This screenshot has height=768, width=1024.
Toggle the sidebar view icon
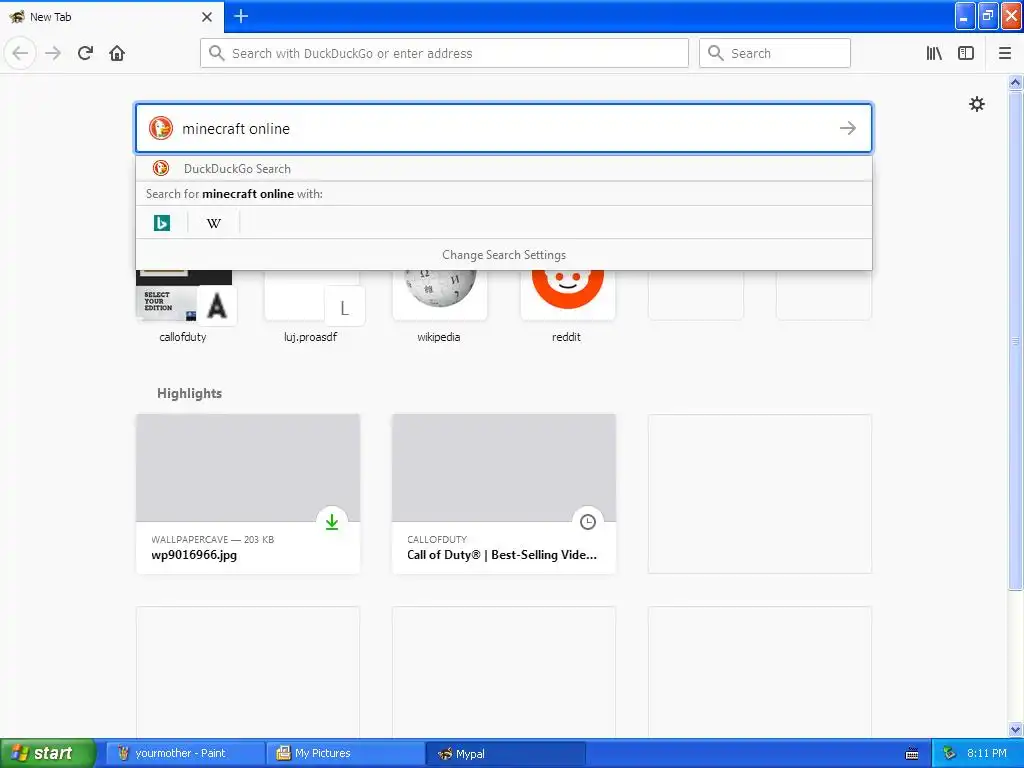[966, 53]
